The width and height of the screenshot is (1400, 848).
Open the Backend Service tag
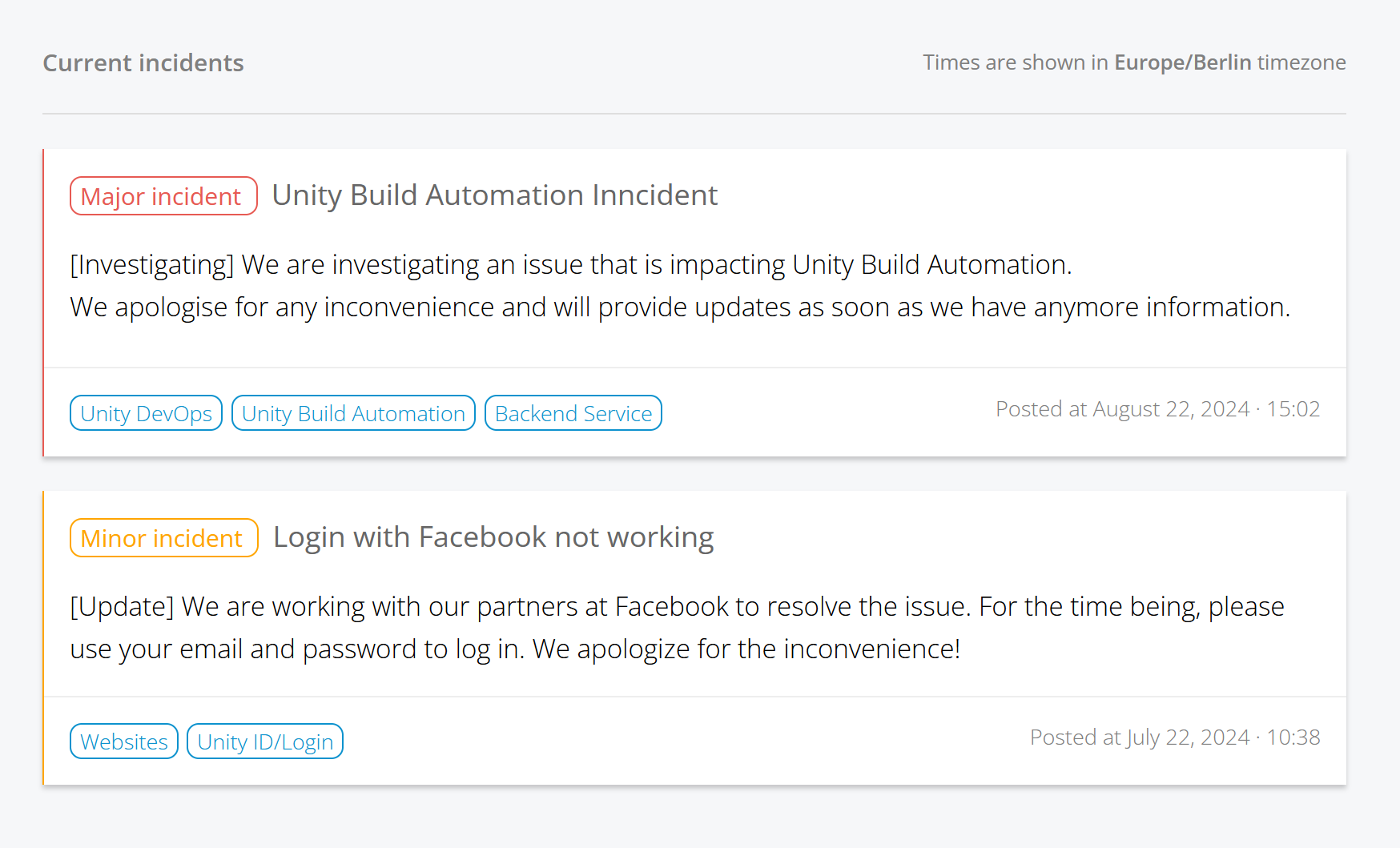573,413
